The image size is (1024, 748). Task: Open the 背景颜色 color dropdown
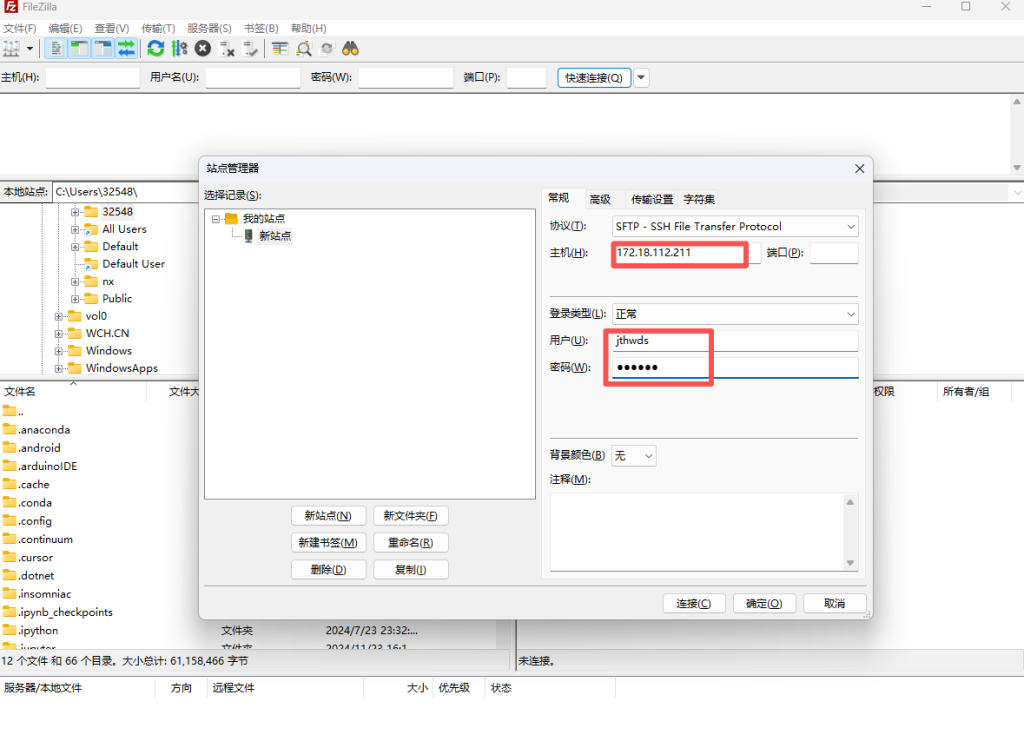click(634, 455)
